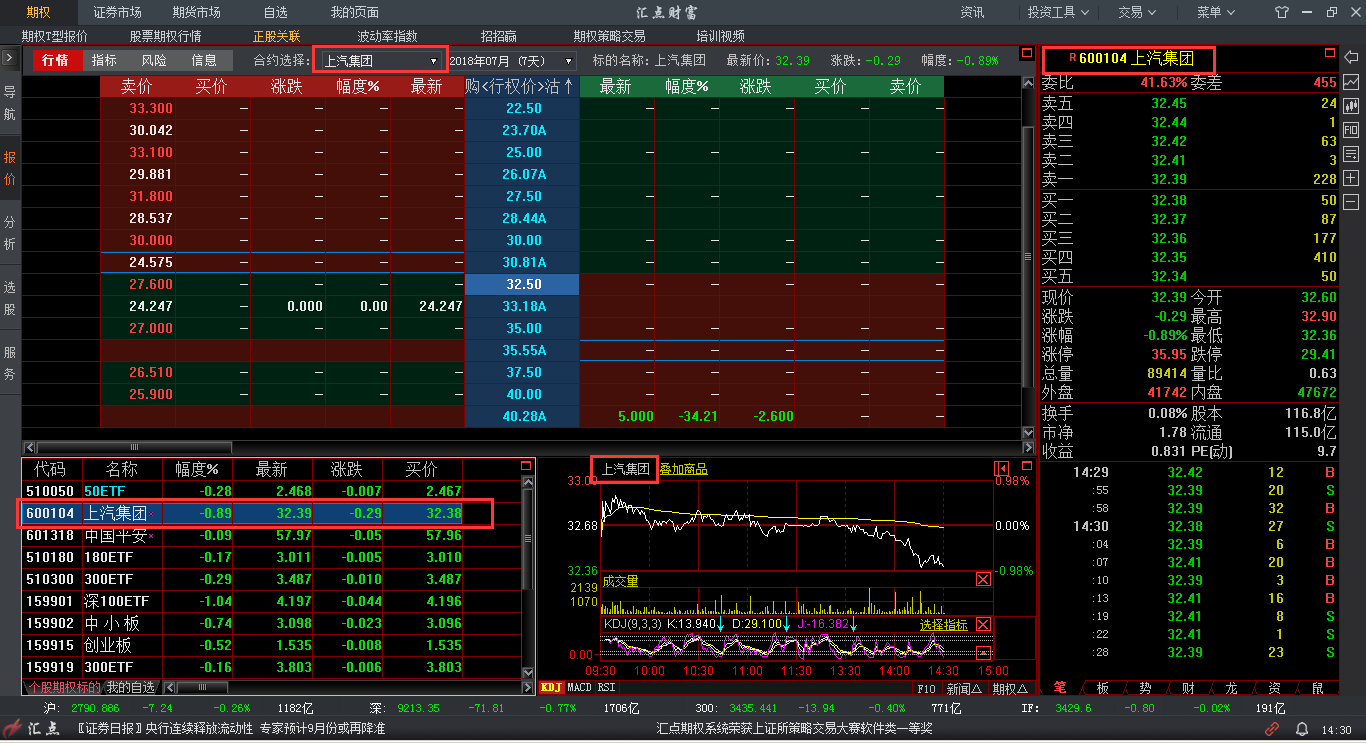Toggle the 信息 view button
The width and height of the screenshot is (1366, 743).
point(204,60)
